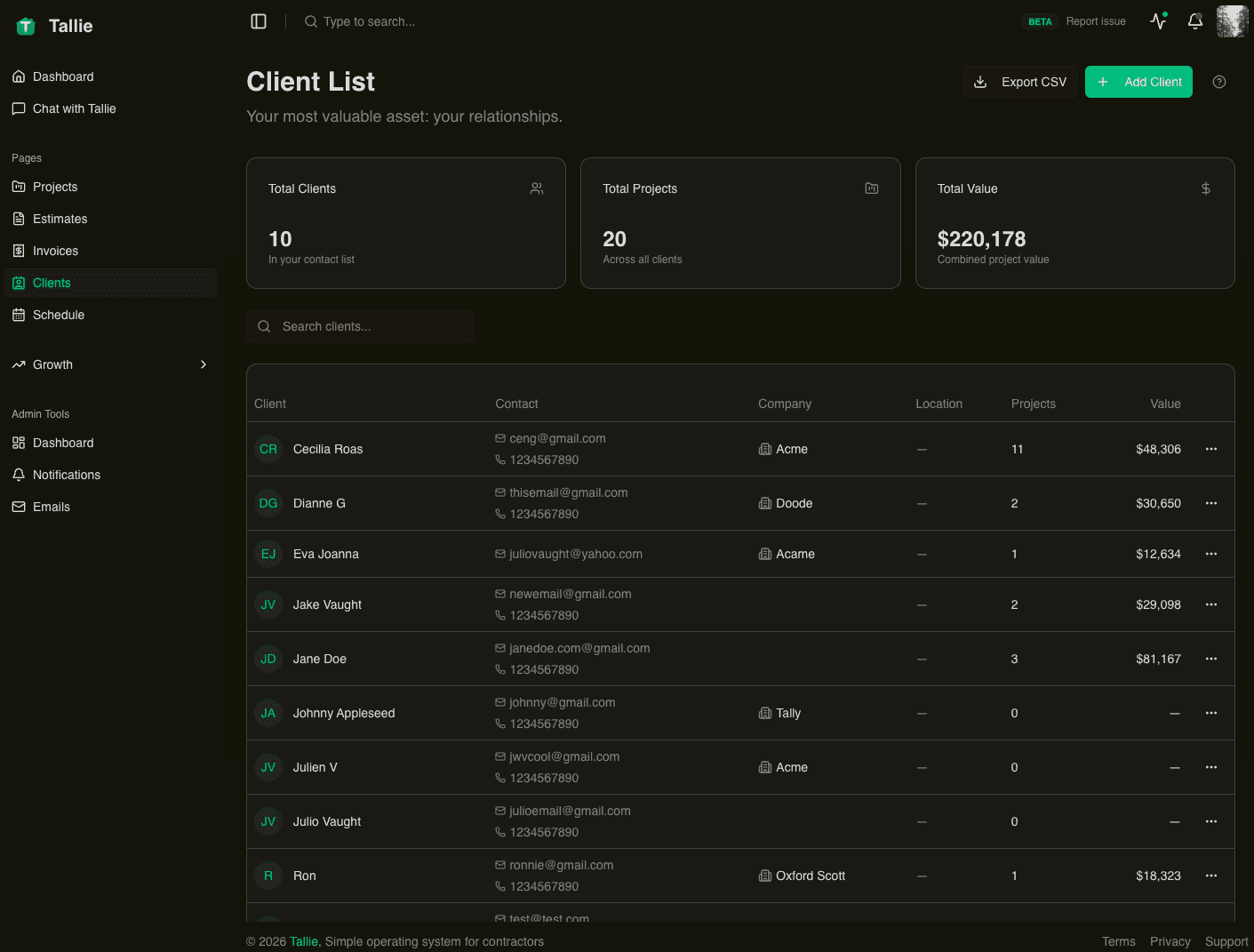1254x952 pixels.
Task: Click the search clients input field
Action: [x=359, y=326]
